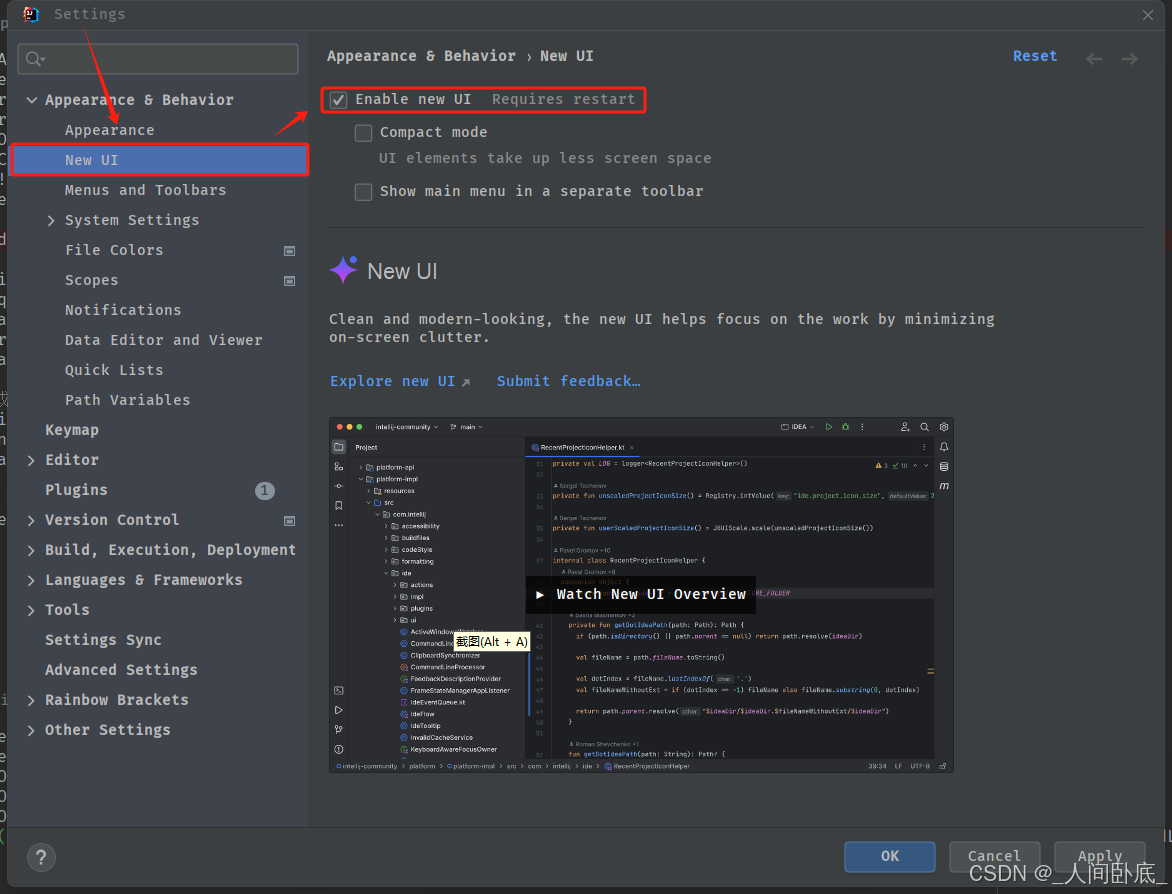Click the external link arrow after Explore new UI
Image resolution: width=1172 pixels, height=894 pixels.
tap(466, 382)
